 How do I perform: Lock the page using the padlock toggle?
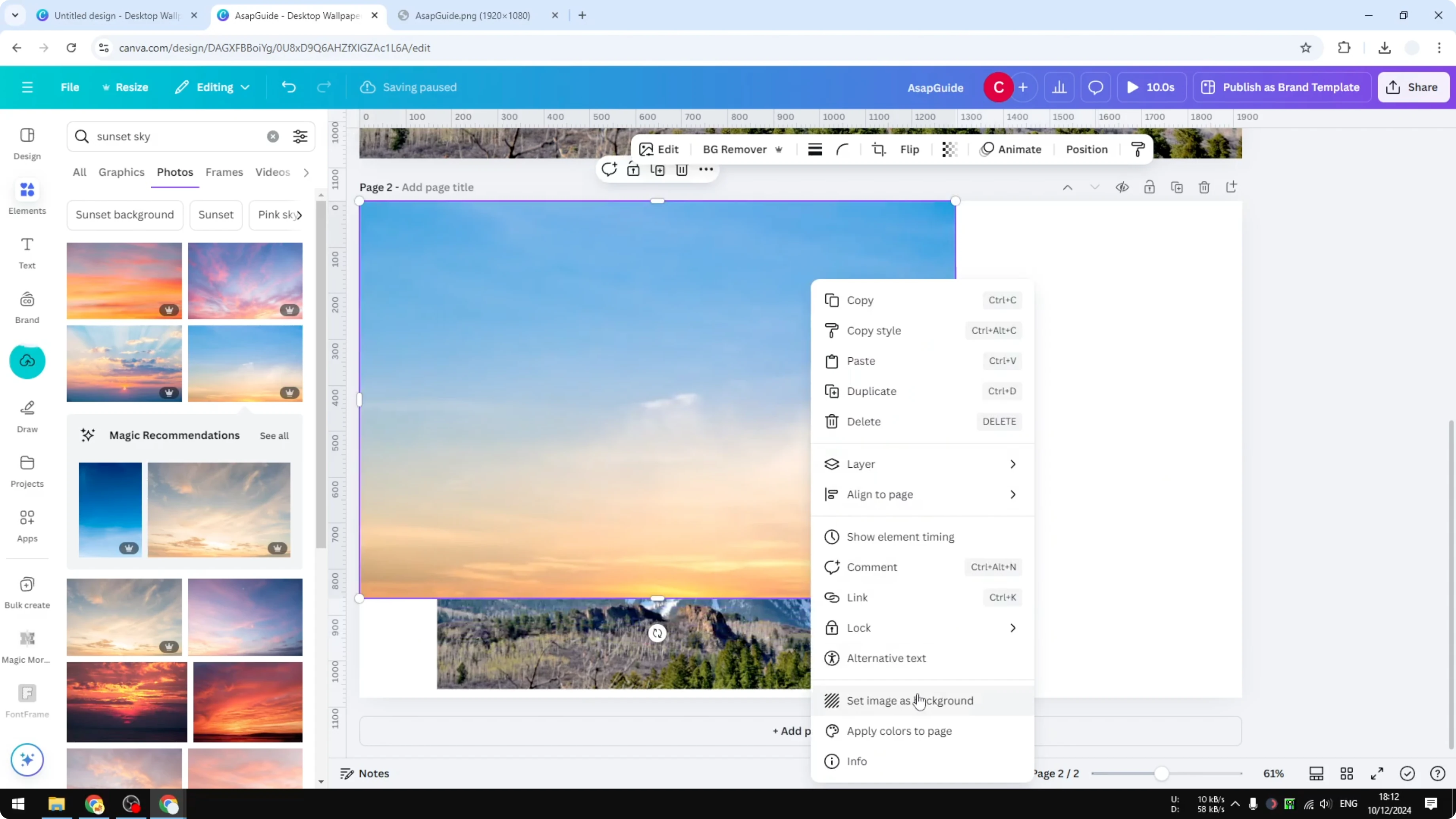tap(1150, 187)
